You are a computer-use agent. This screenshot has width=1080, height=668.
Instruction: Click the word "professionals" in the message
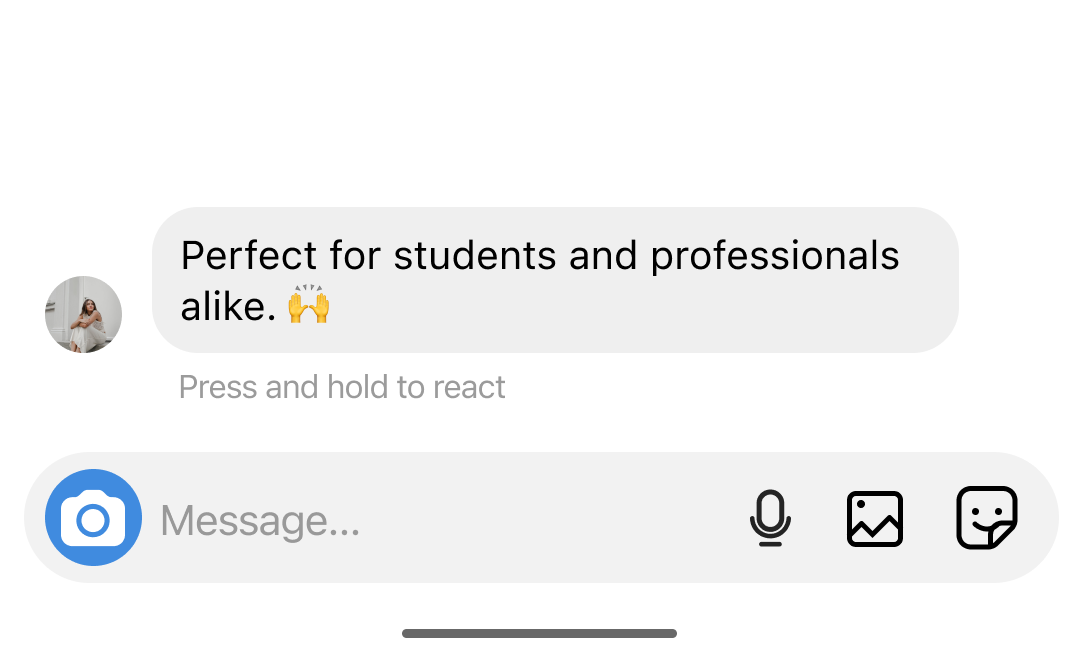775,256
